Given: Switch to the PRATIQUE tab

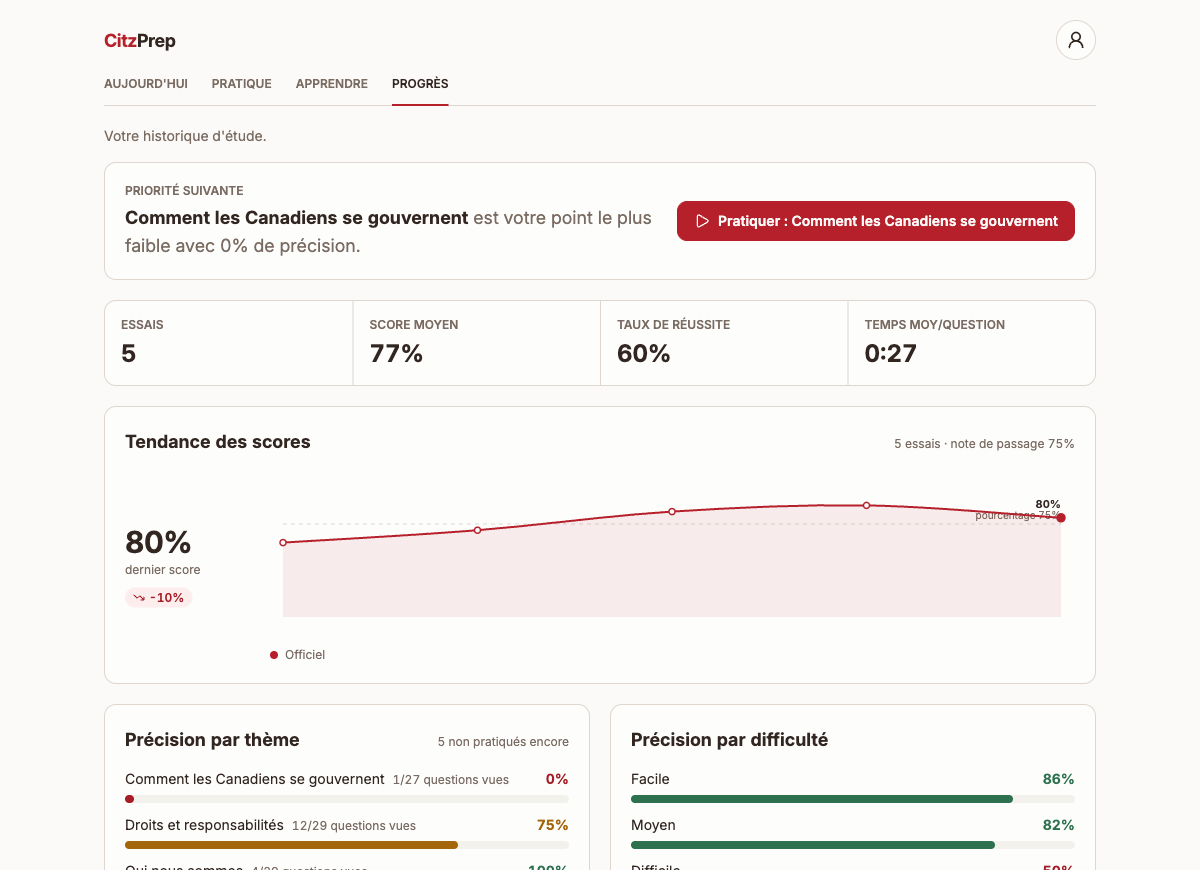Looking at the screenshot, I should (242, 84).
